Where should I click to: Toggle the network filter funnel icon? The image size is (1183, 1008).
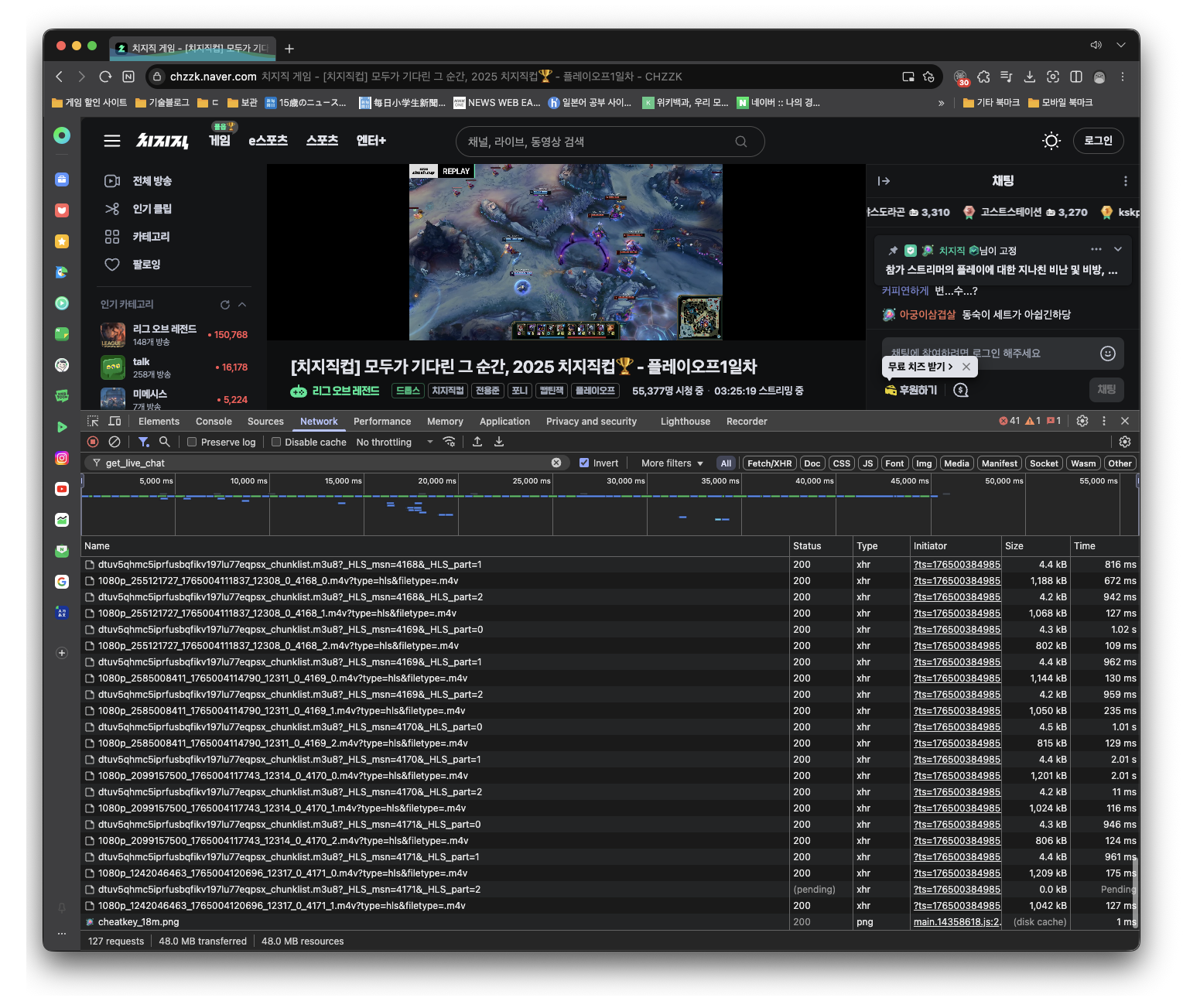[x=144, y=442]
